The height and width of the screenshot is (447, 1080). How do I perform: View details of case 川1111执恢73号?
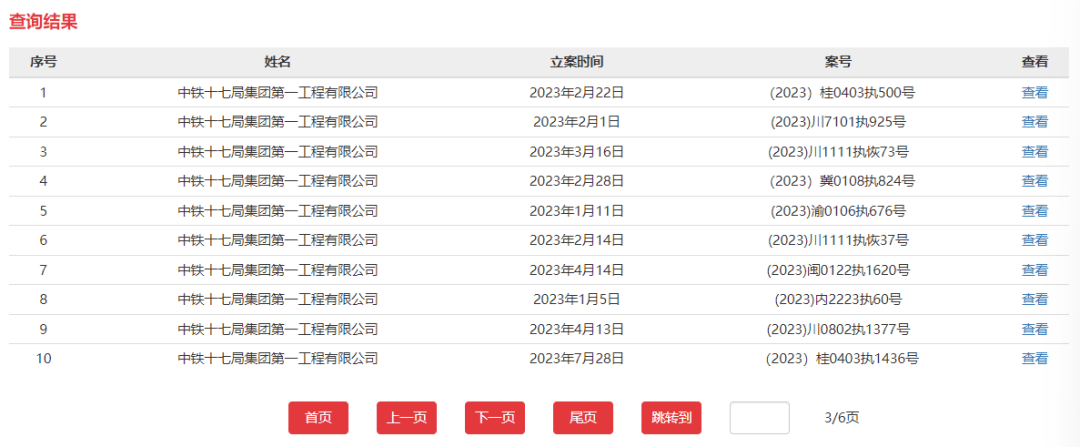[1034, 152]
